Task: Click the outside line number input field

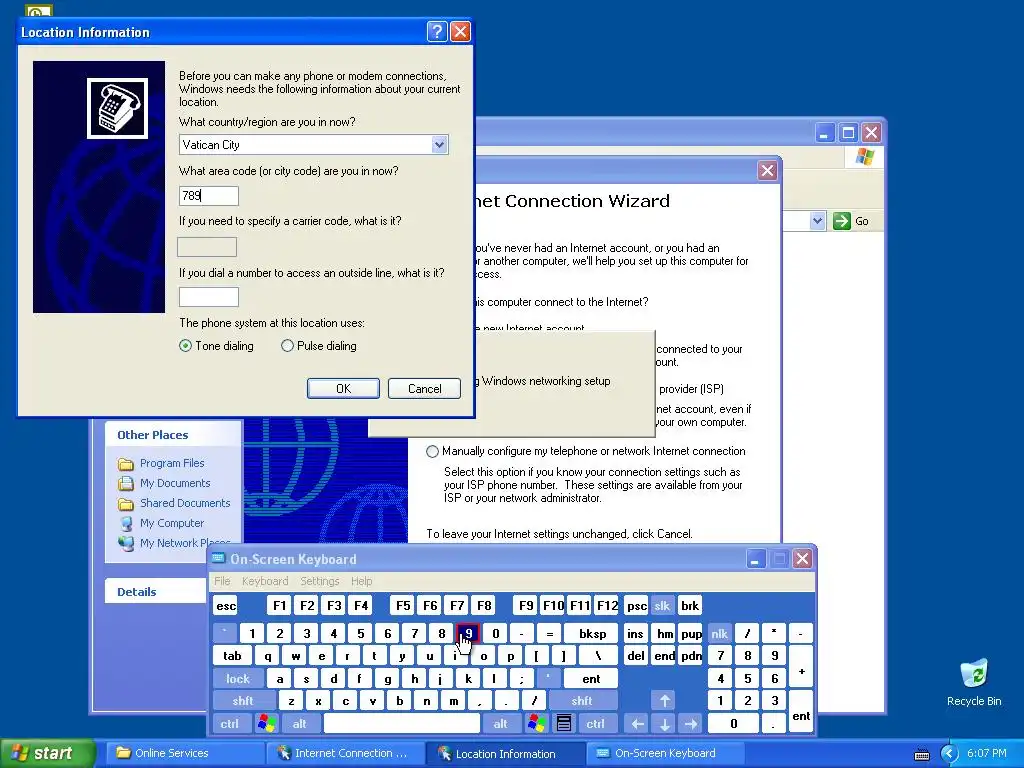Action: tap(209, 297)
